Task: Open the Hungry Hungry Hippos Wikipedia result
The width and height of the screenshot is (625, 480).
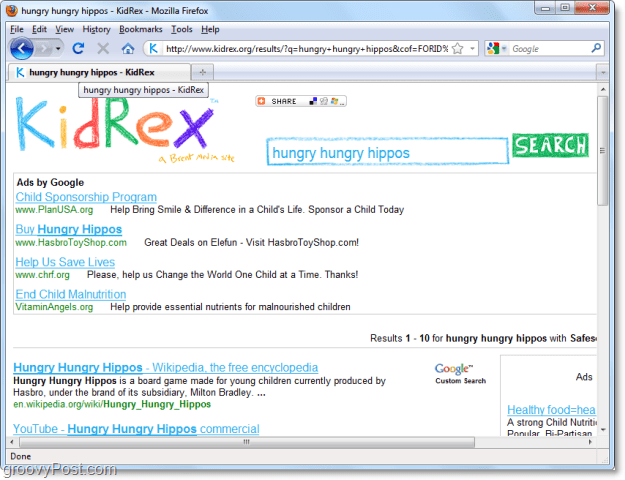Action: coord(165,367)
